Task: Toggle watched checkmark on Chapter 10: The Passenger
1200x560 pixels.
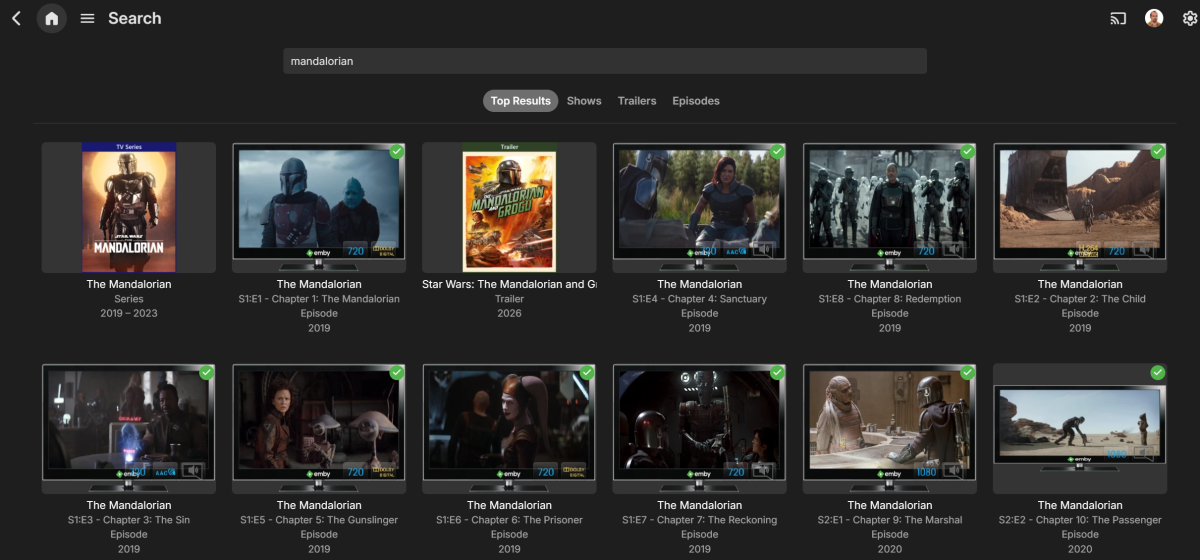Action: tap(1157, 373)
